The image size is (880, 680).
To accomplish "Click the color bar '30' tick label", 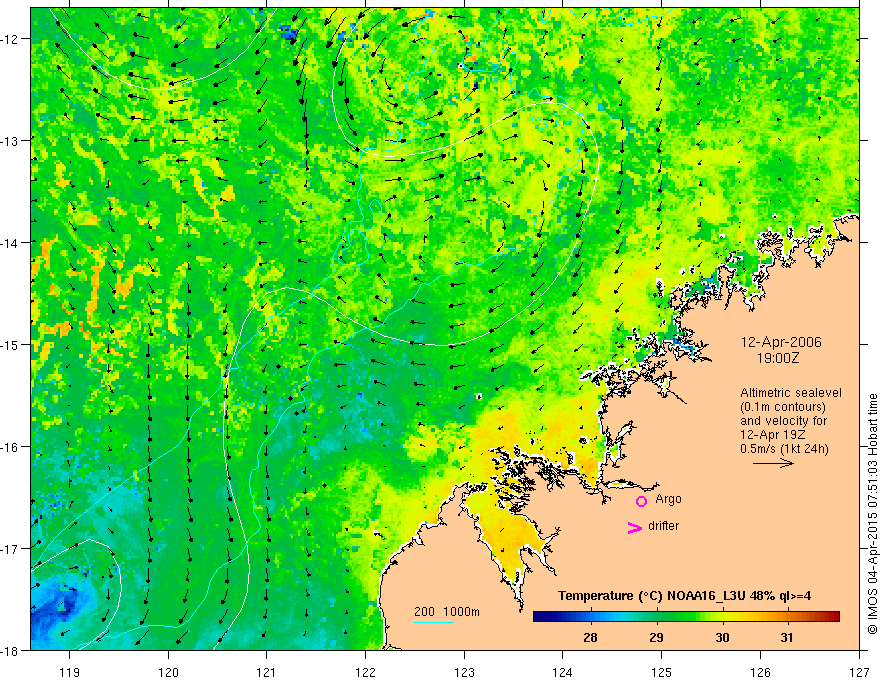I will point(722,637).
